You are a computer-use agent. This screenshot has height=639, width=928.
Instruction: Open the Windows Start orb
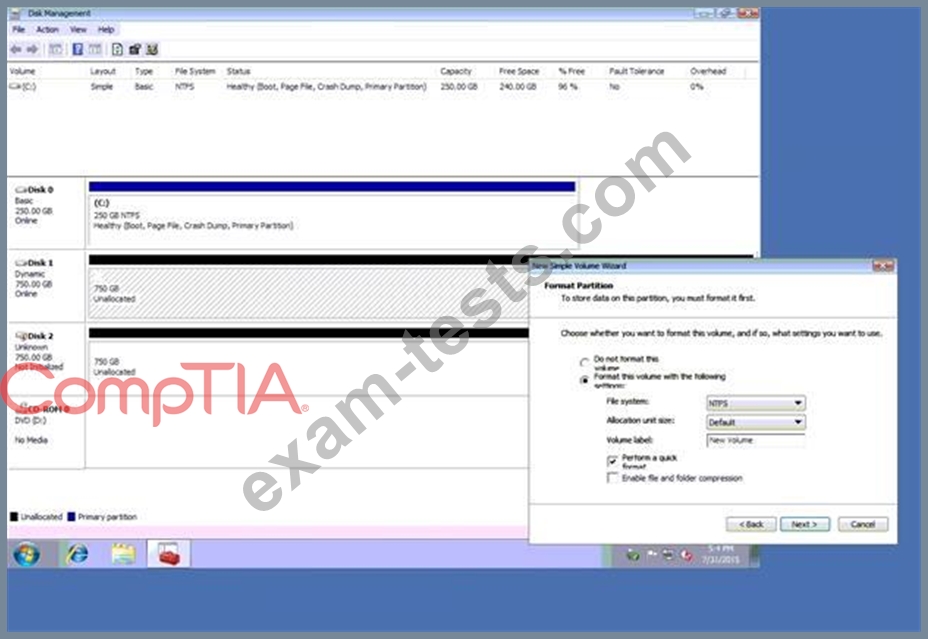tap(27, 554)
